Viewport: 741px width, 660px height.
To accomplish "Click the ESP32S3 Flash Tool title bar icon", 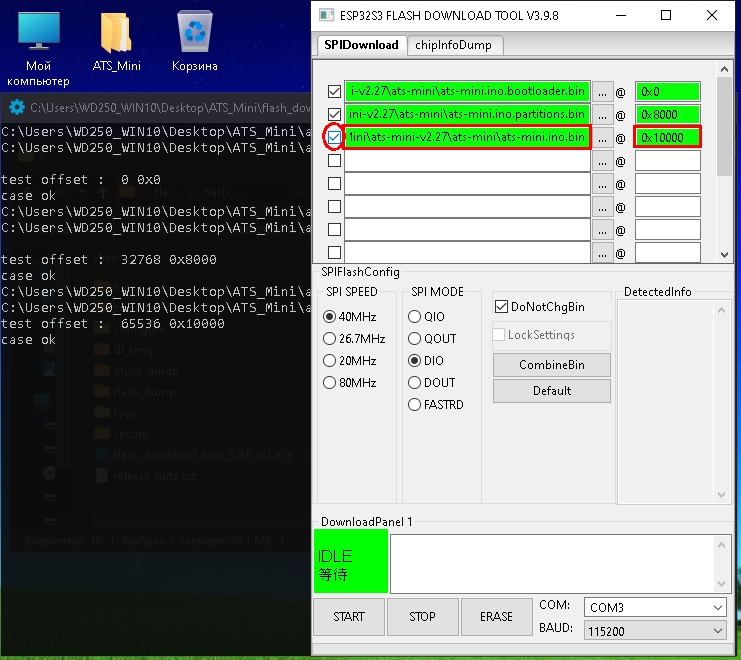I will click(x=326, y=16).
